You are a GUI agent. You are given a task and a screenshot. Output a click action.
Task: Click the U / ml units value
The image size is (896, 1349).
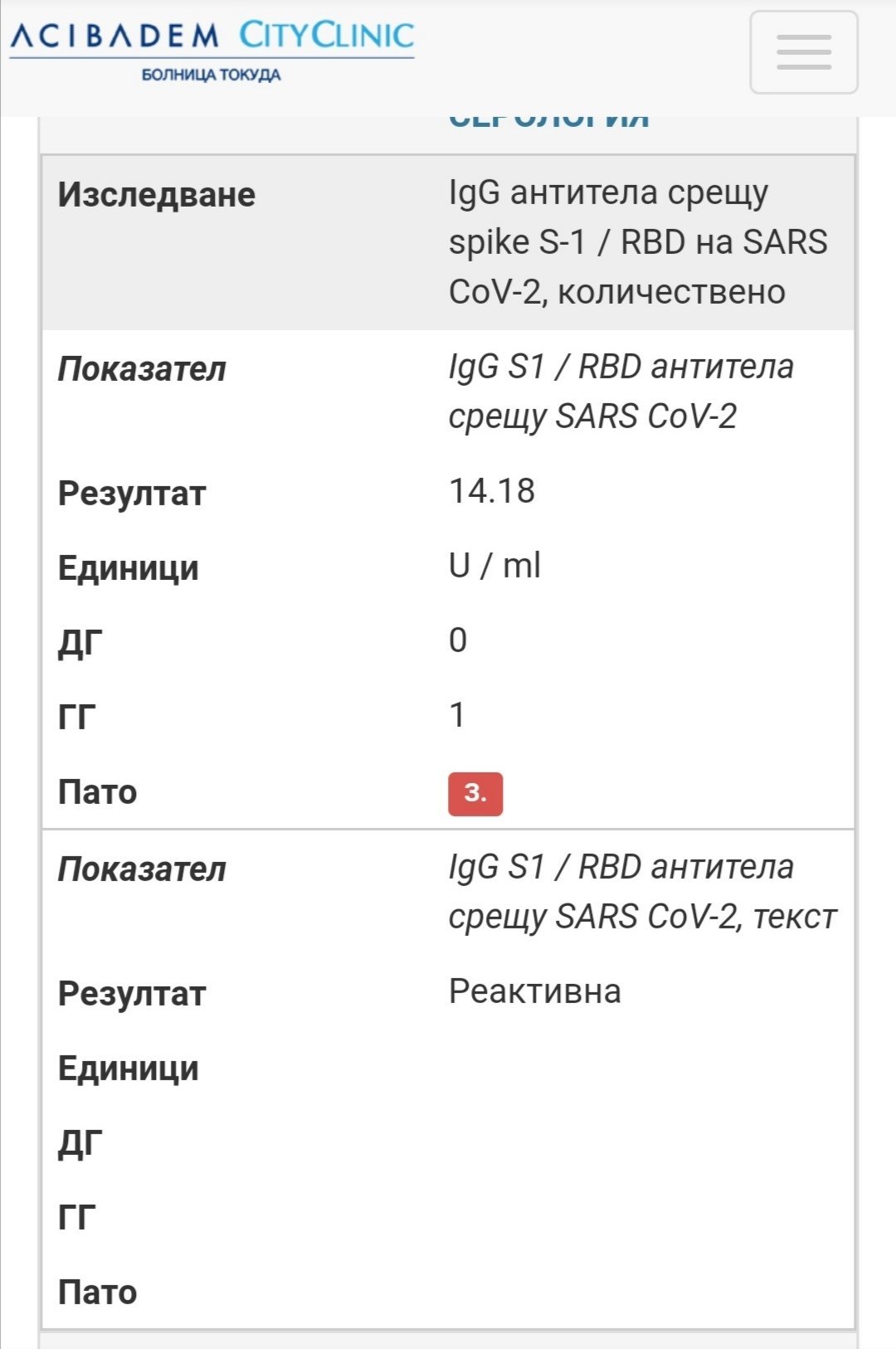click(495, 566)
